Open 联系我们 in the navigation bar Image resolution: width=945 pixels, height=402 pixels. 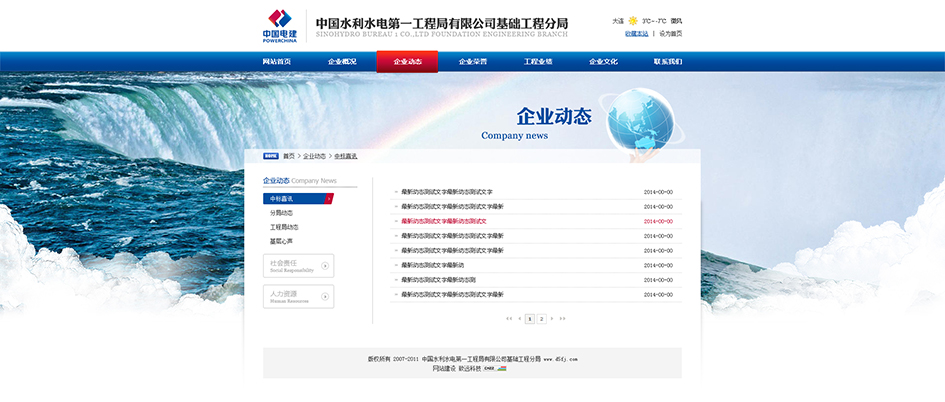(668, 62)
